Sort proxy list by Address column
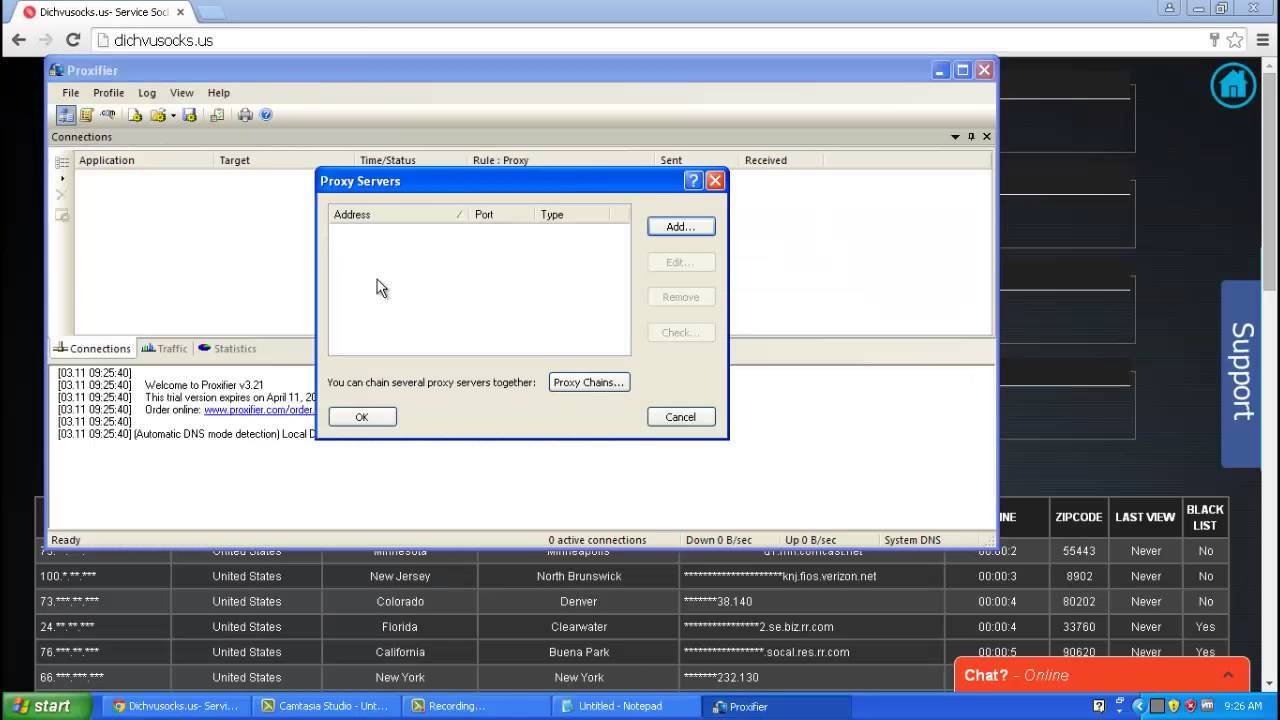Image resolution: width=1280 pixels, height=720 pixels. click(x=398, y=214)
